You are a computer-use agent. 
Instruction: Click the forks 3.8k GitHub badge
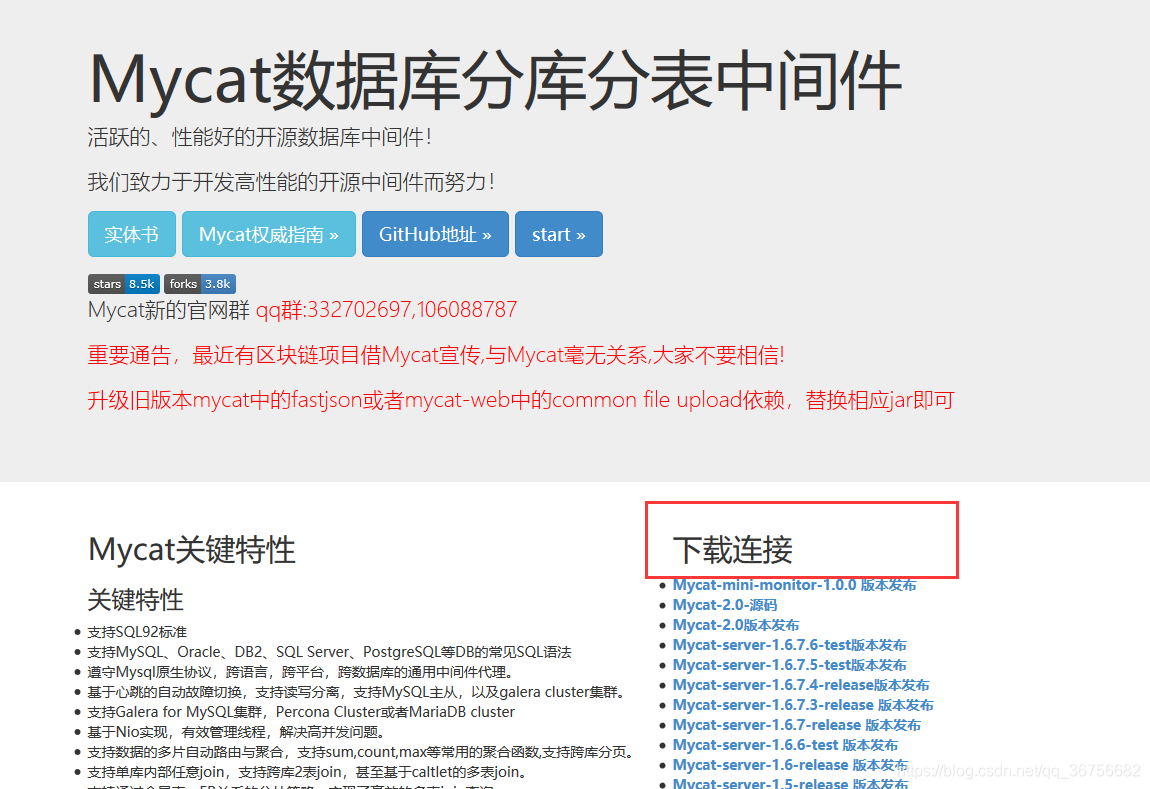click(199, 284)
